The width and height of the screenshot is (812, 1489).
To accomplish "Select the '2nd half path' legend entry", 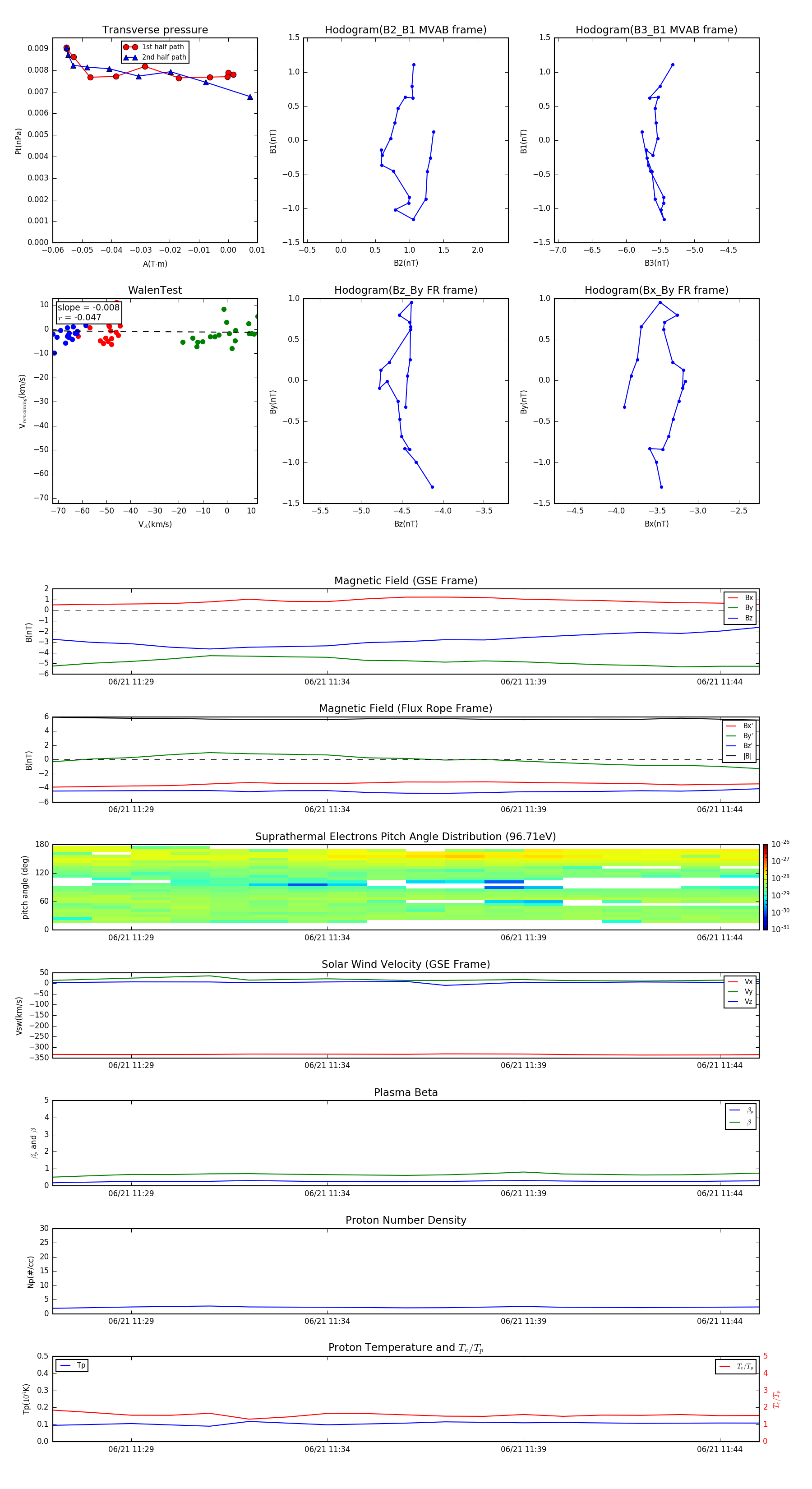I will (x=154, y=57).
